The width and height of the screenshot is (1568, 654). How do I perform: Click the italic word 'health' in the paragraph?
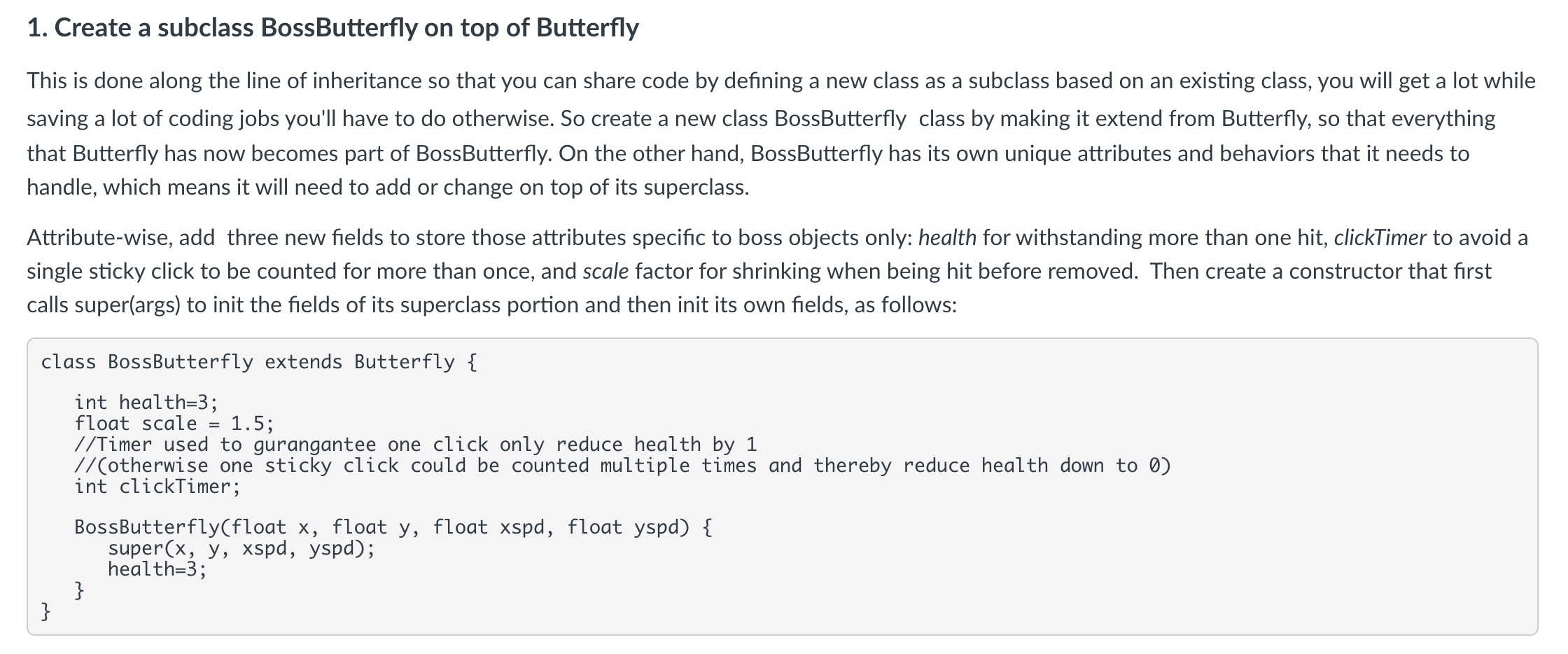coord(947,238)
